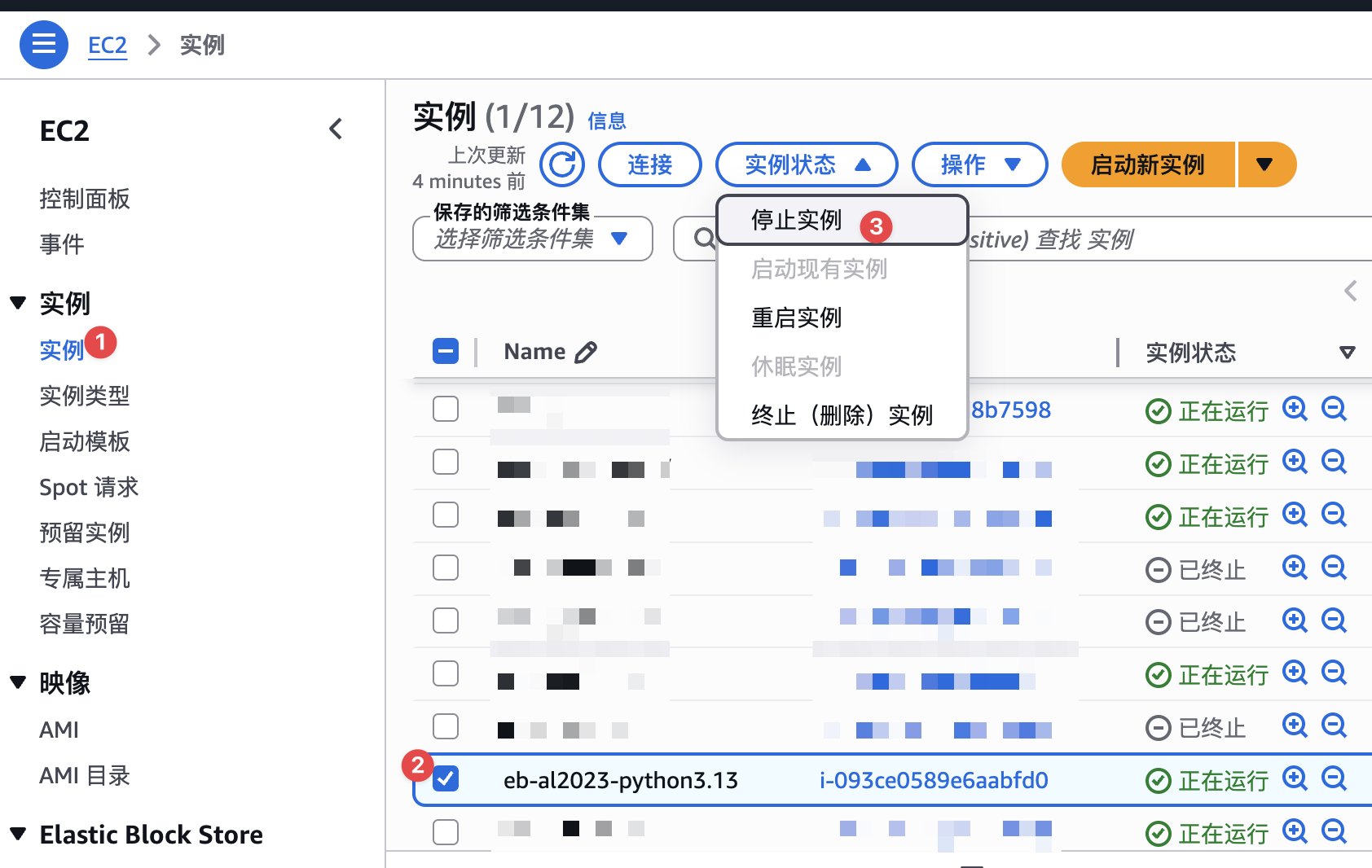Check the third 已终止 row checkbox
The image size is (1372, 868).
coord(446,726)
